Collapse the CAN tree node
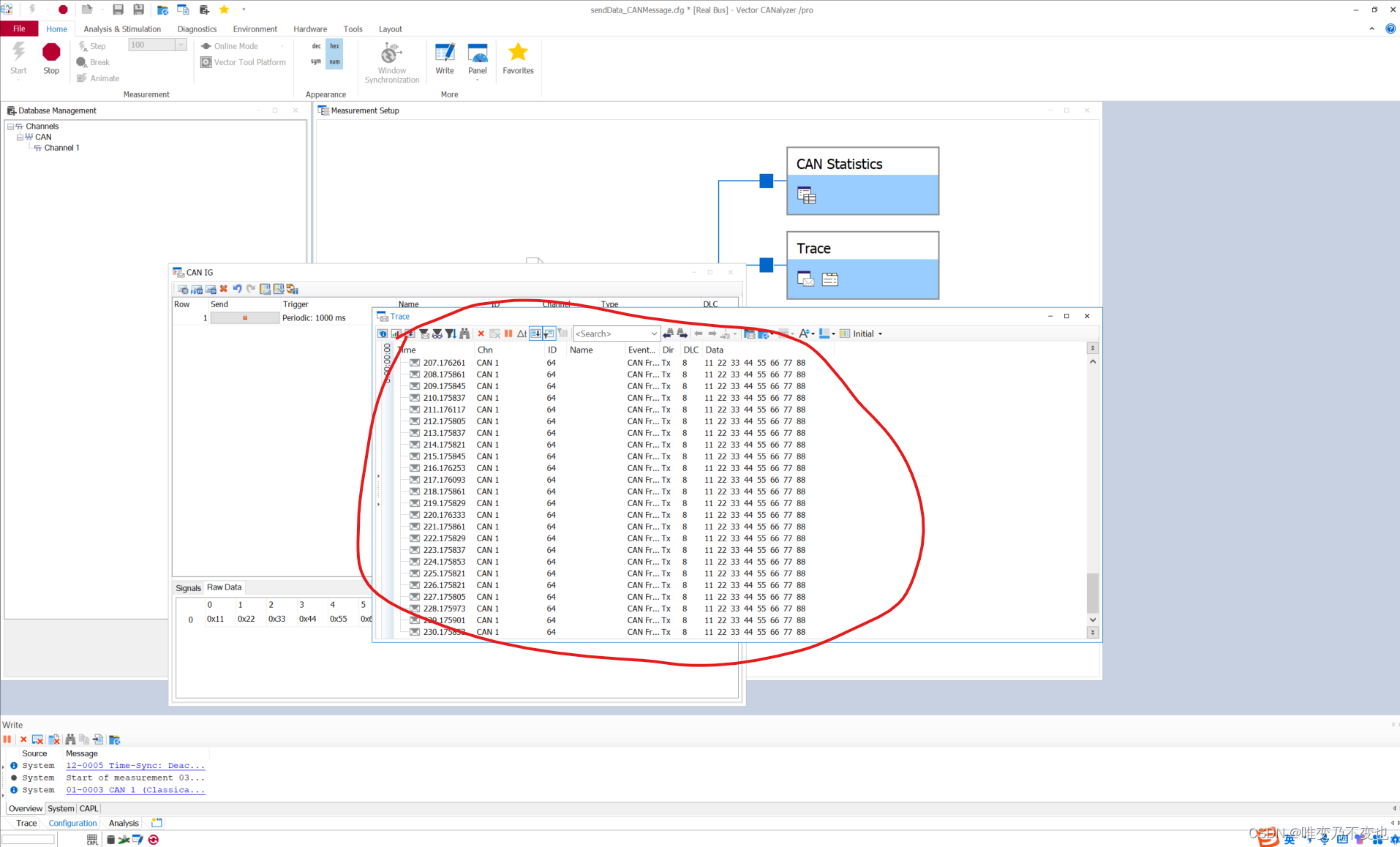 click(20, 137)
